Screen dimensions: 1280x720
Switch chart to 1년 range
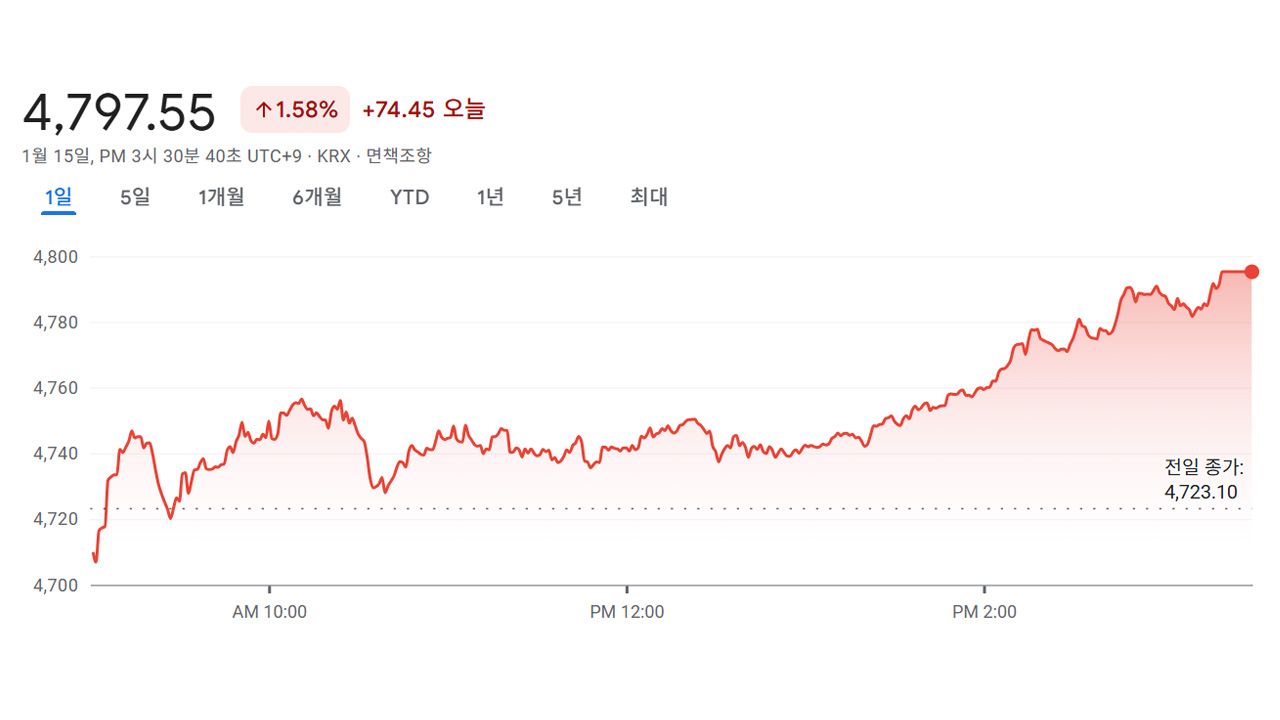pyautogui.click(x=490, y=197)
